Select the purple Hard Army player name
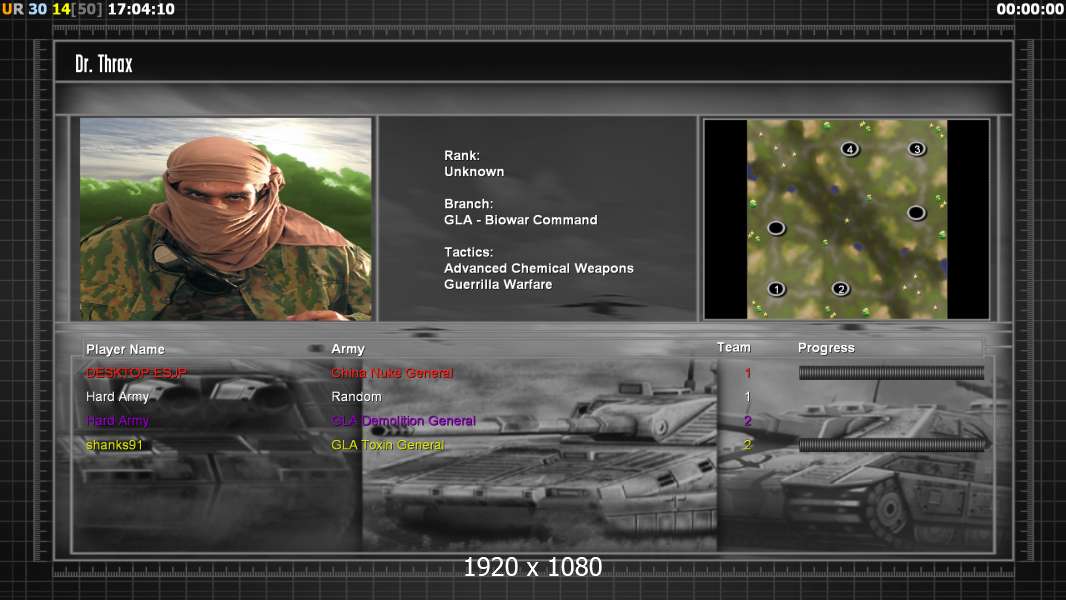The image size is (1066, 600). (x=118, y=421)
